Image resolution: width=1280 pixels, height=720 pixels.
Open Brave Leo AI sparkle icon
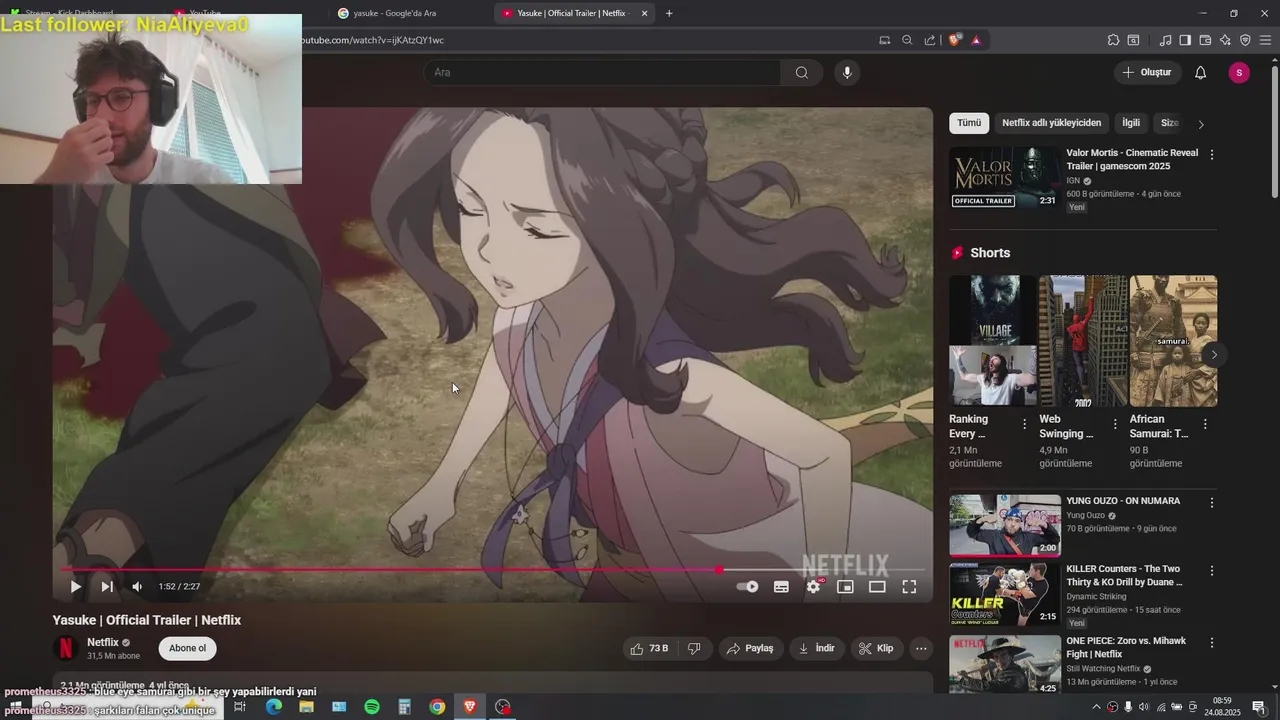1225,40
